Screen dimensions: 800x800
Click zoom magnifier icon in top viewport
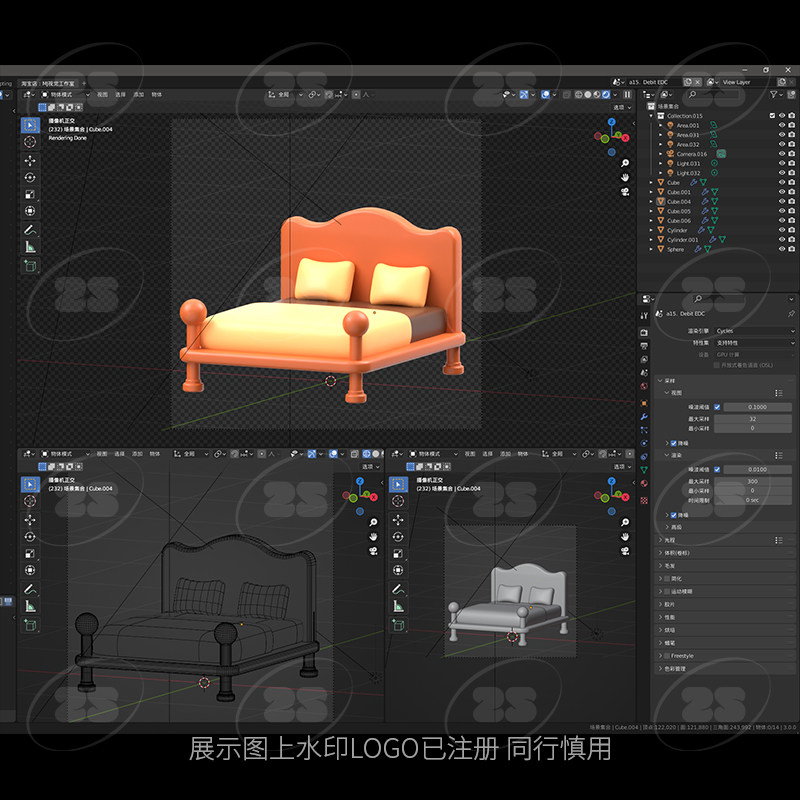(624, 163)
